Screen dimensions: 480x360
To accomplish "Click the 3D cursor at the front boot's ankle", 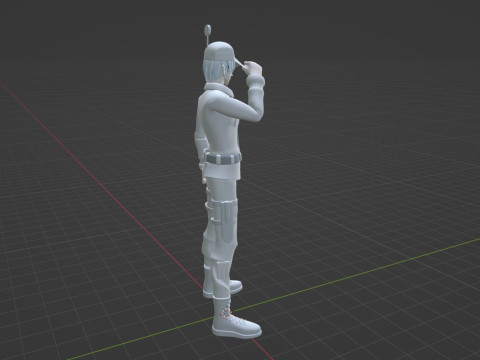I will click(227, 313).
